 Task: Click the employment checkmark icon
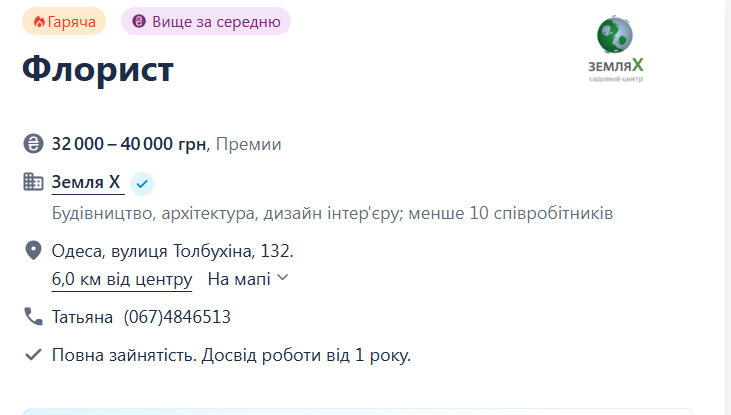pyautogui.click(x=33, y=355)
